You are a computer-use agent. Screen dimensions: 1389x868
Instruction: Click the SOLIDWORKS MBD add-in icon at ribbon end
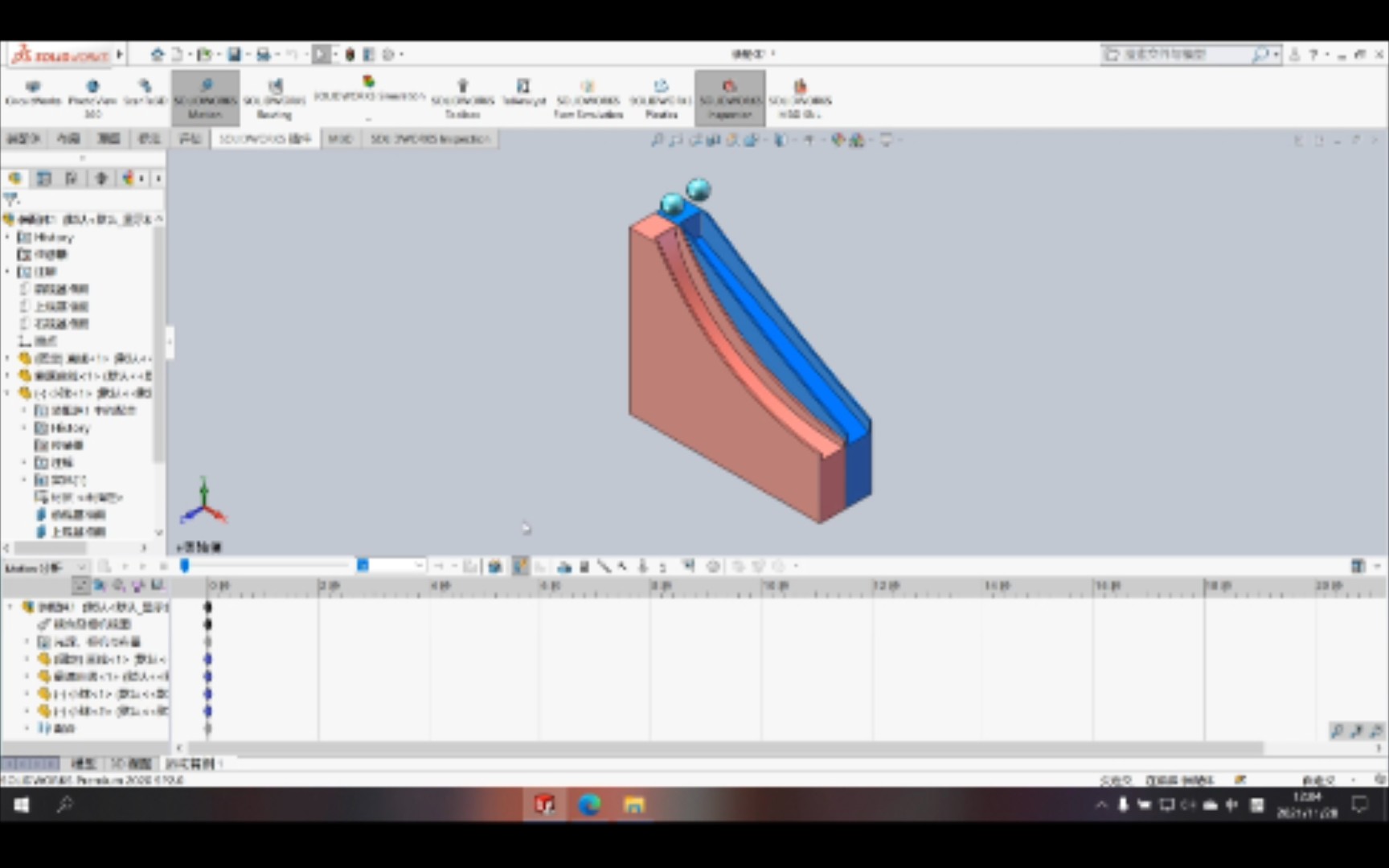800,98
